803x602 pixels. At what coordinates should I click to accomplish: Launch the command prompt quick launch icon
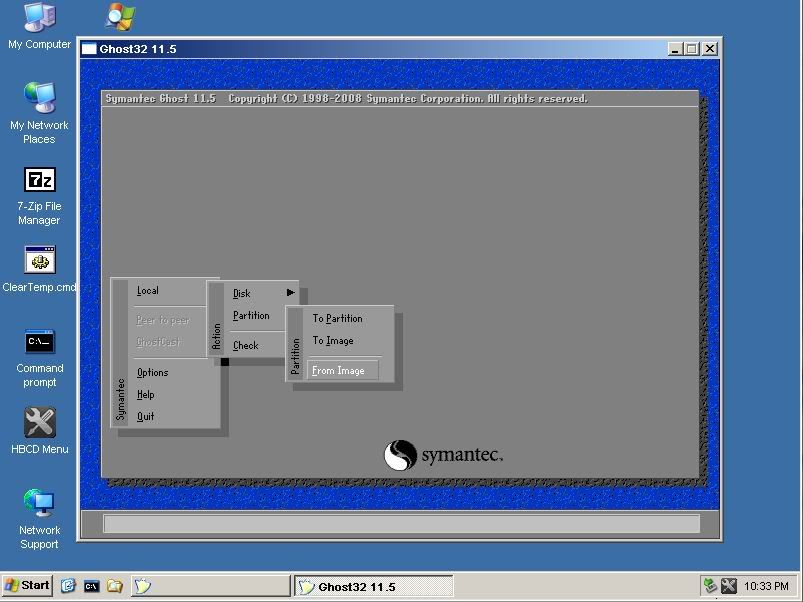(92, 586)
